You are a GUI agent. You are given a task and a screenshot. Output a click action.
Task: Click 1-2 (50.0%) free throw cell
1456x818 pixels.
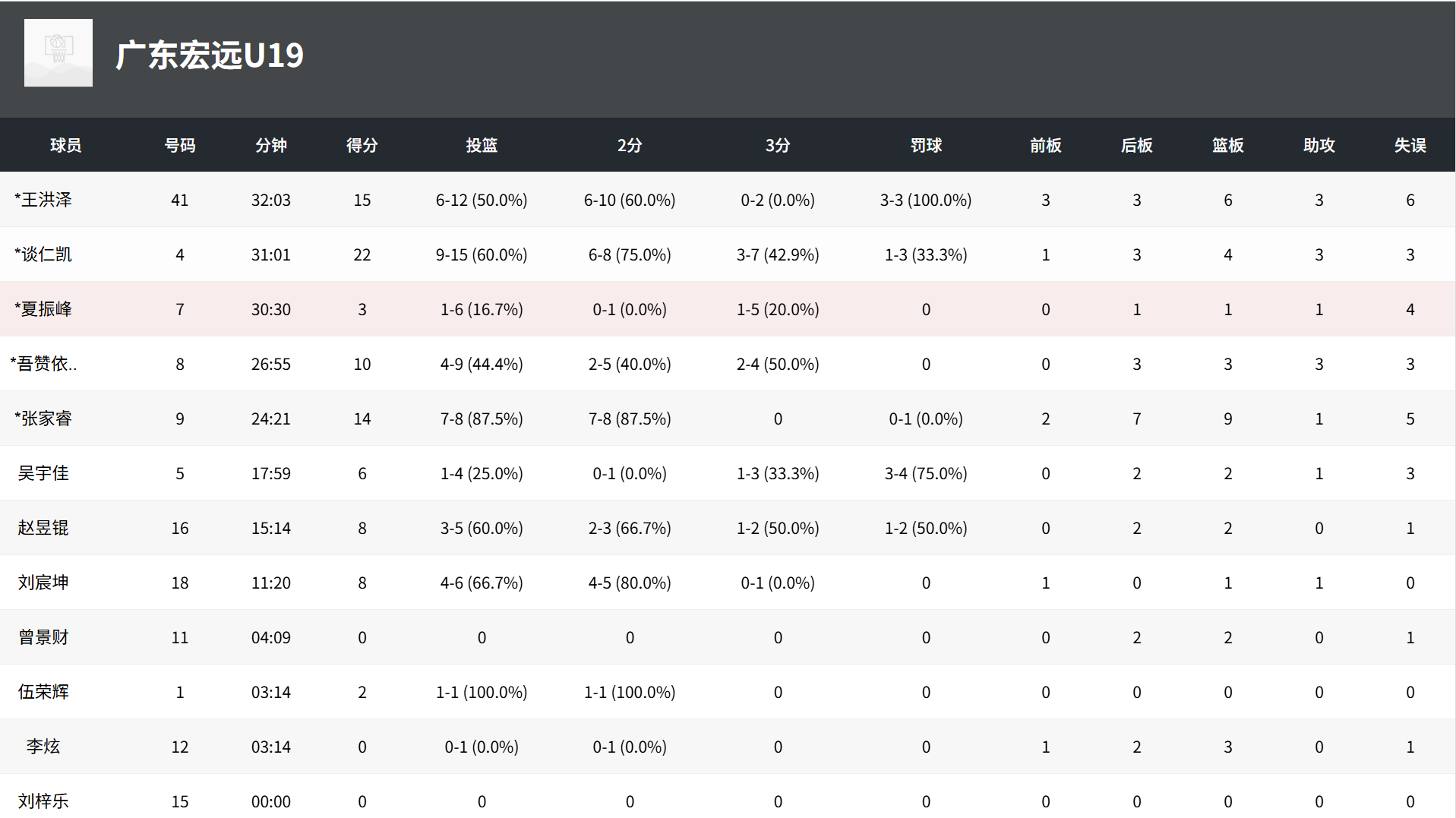[926, 528]
